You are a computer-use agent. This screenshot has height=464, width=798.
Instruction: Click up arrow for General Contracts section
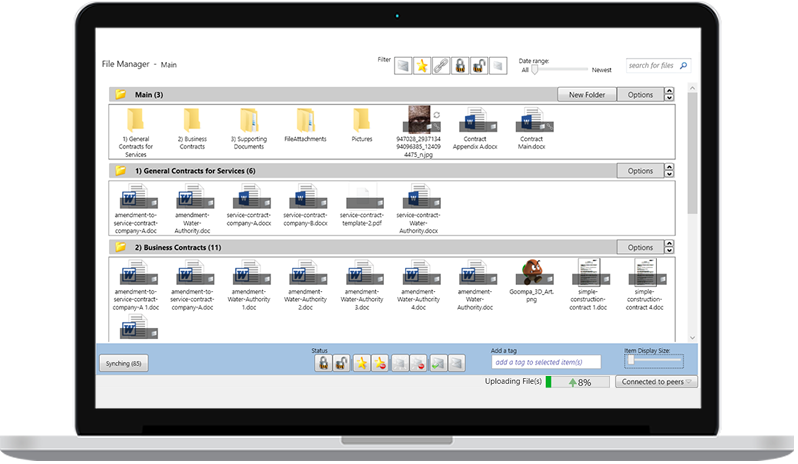(669, 167)
